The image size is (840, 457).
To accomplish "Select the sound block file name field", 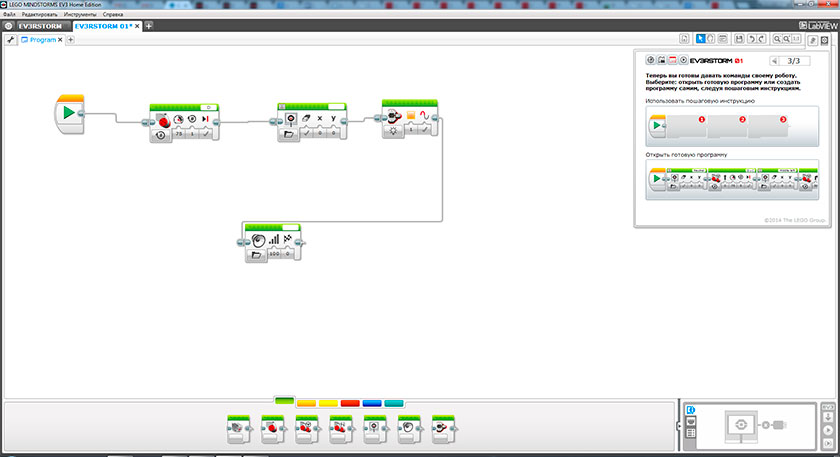I will click(290, 228).
